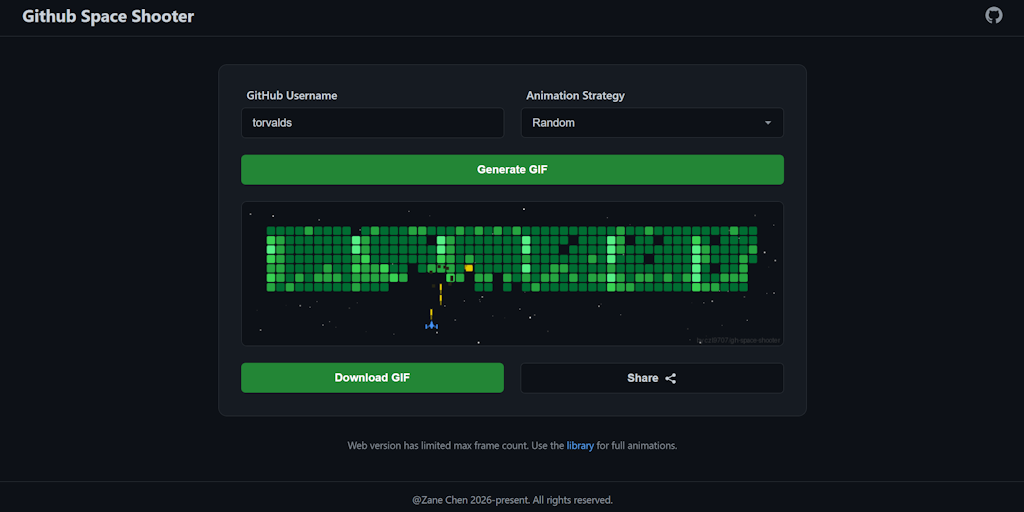Screen dimensions: 1024x512
Task: Click the Github Space Shooter title
Action: click(108, 17)
